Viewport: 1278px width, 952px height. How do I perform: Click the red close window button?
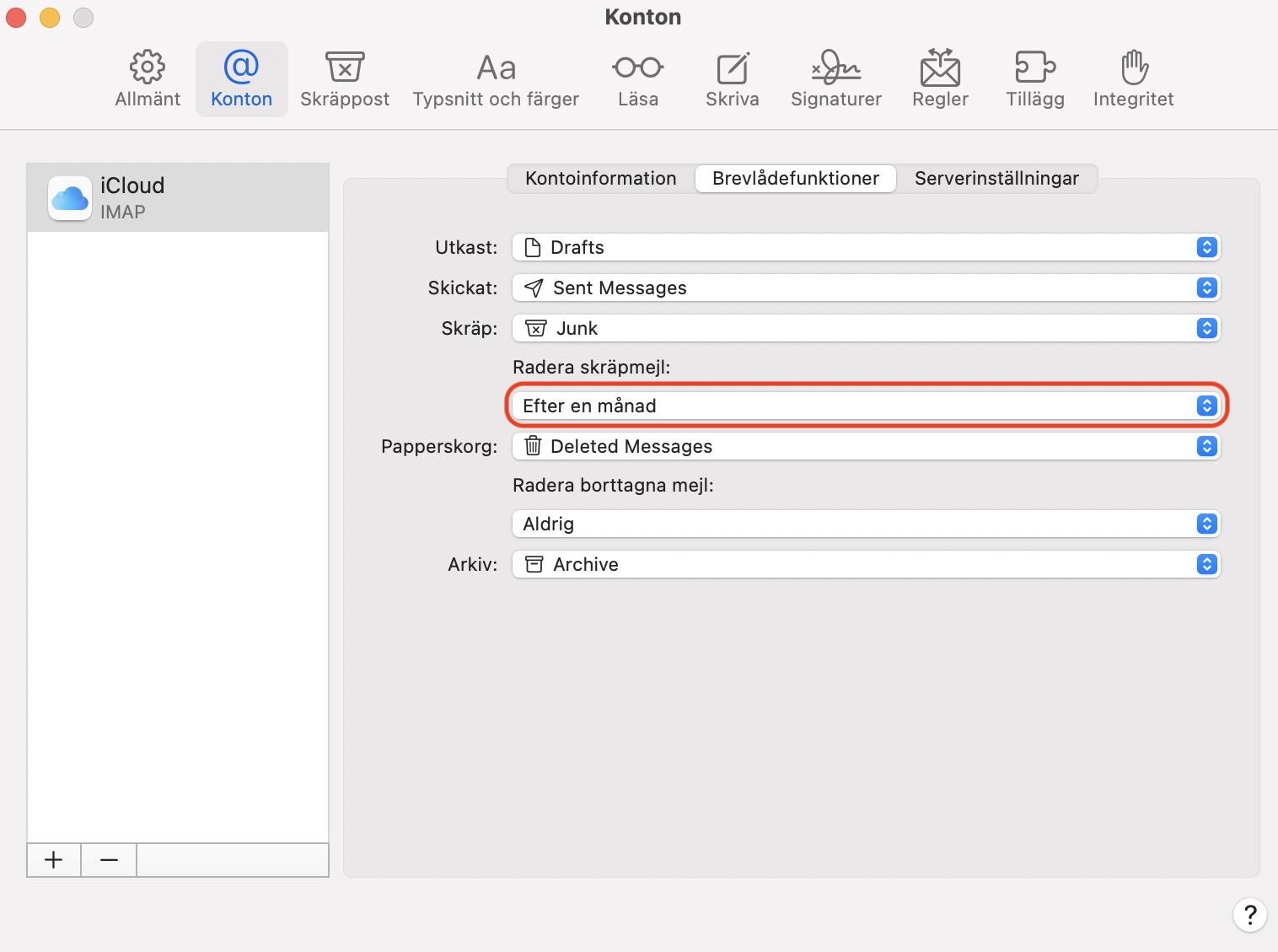tap(16, 17)
